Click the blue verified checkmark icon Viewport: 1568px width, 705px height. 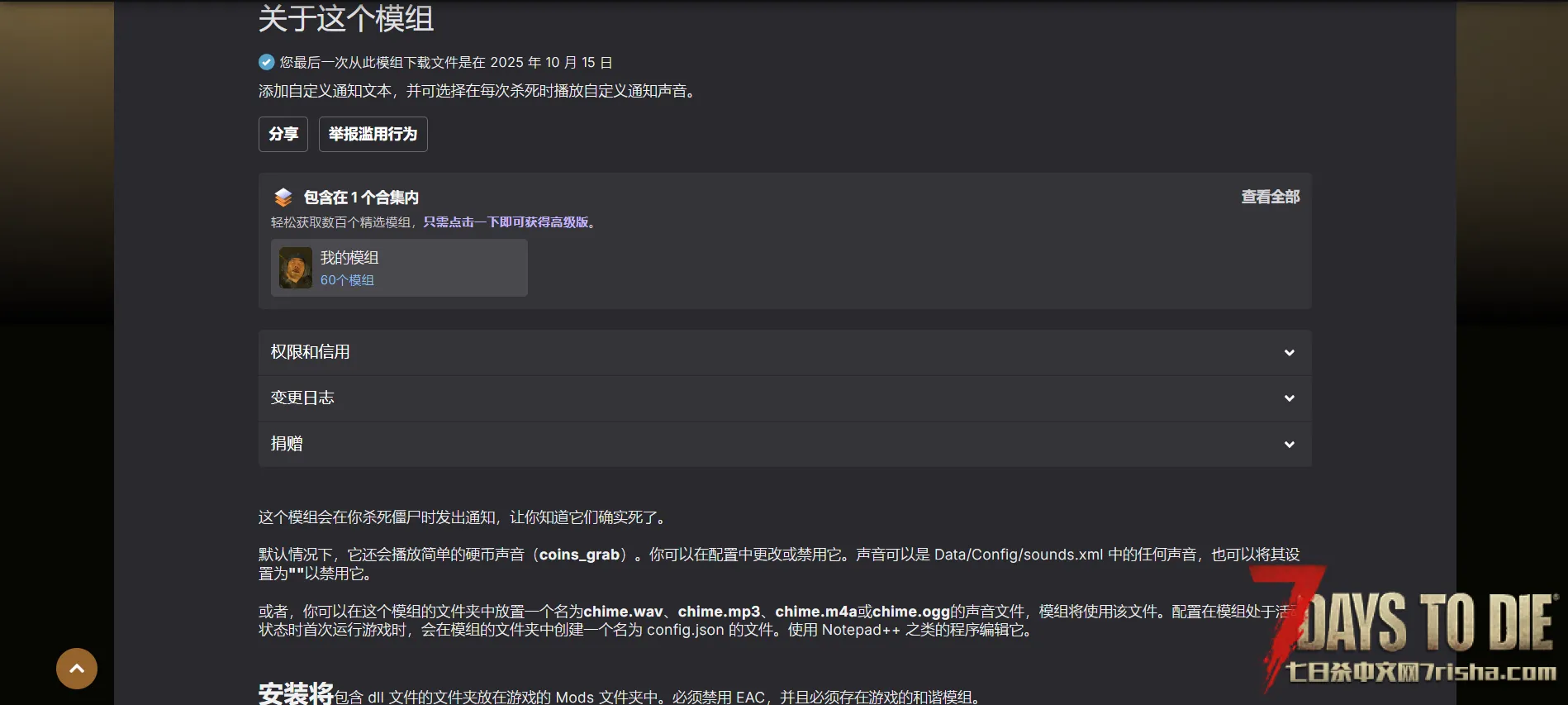click(x=266, y=62)
